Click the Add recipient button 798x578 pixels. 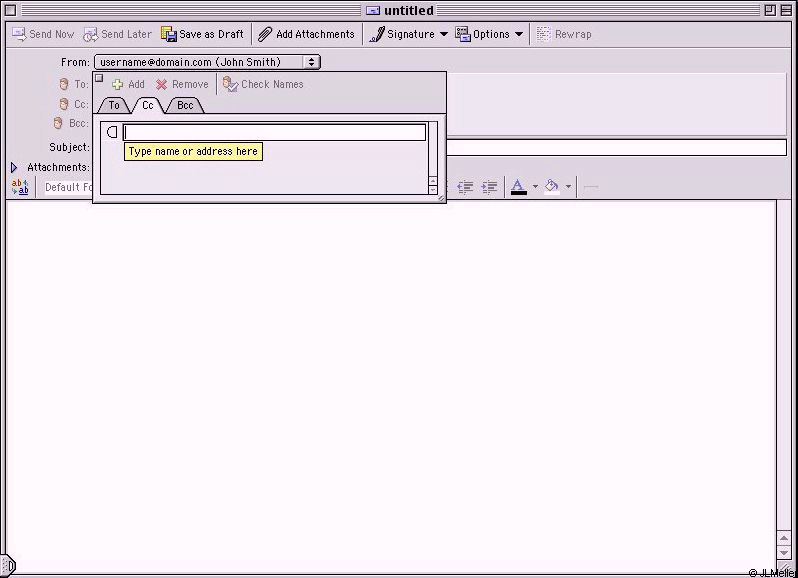tap(128, 84)
